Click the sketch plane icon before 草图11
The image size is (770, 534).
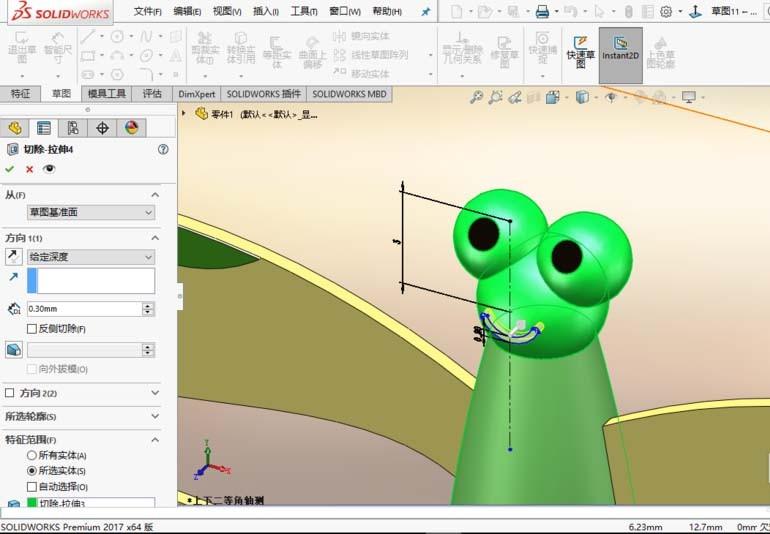(695, 11)
